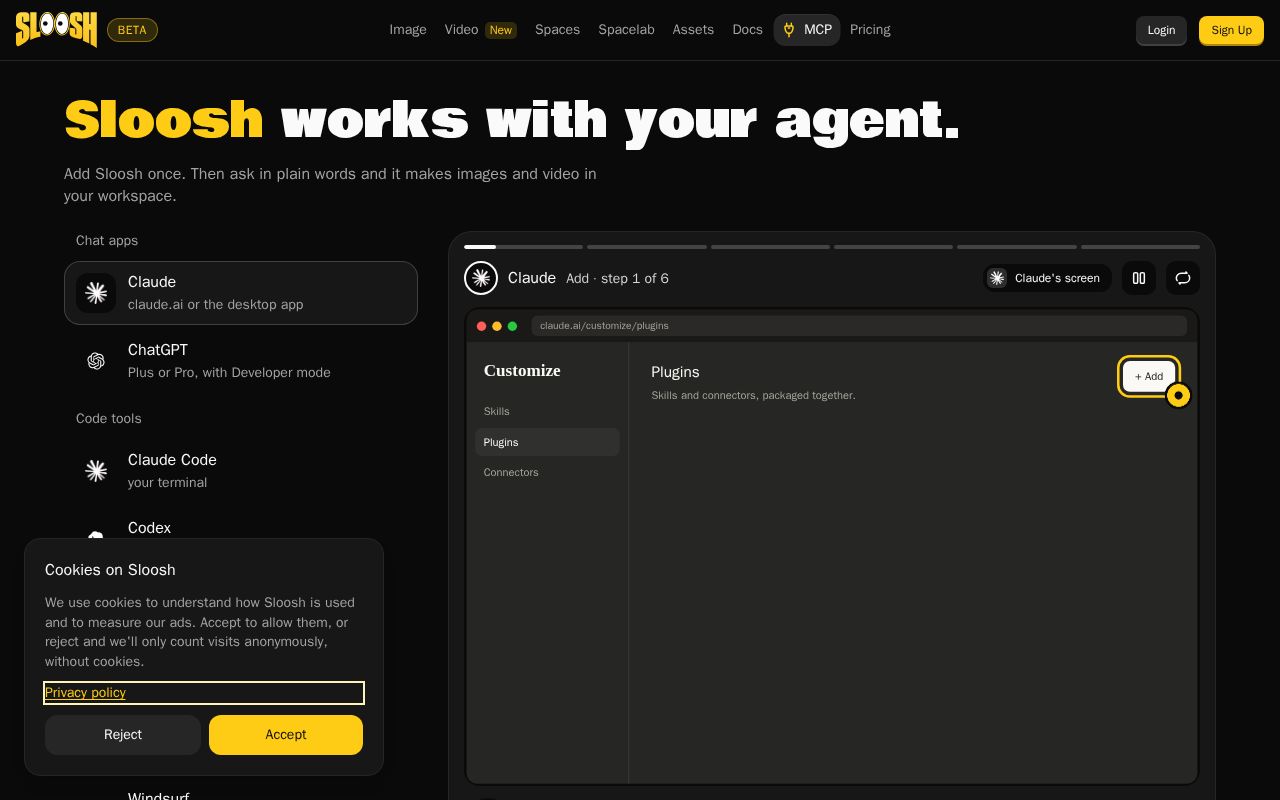Select Claude in chat apps list
This screenshot has width=1280, height=800.
(241, 293)
